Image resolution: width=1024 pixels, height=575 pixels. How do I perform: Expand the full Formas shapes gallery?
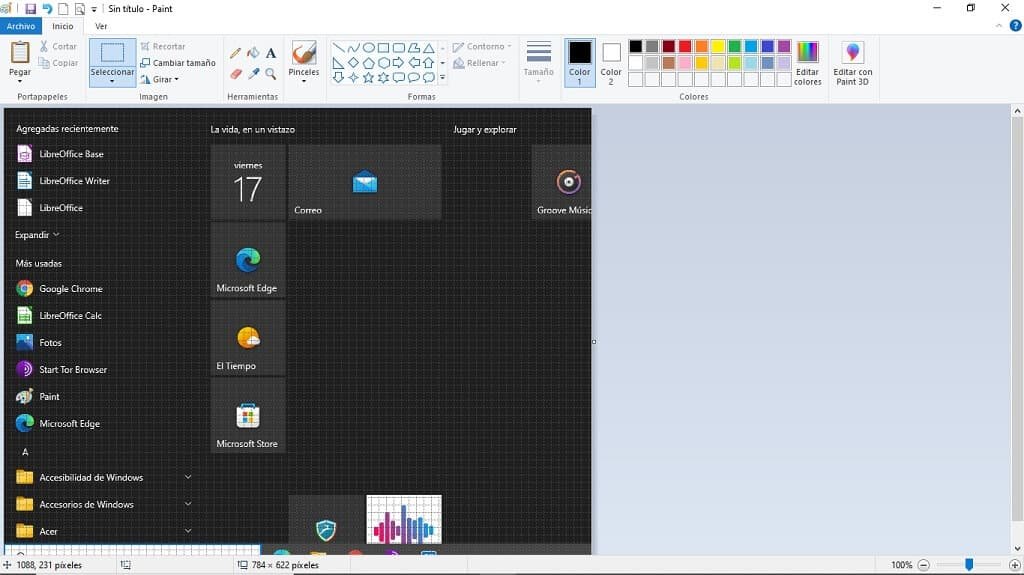click(442, 78)
